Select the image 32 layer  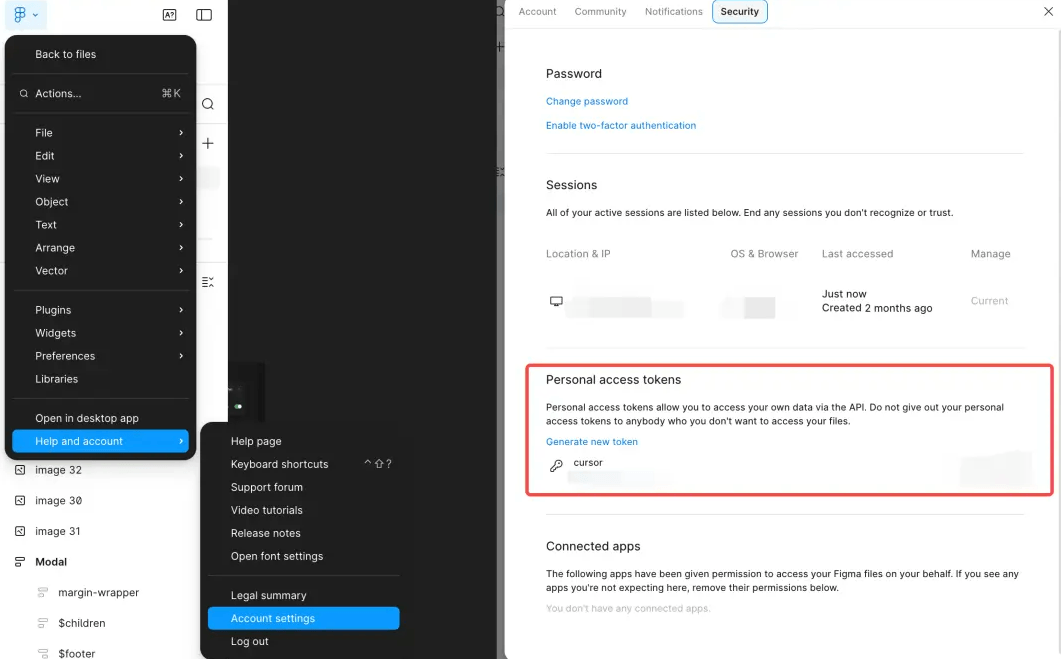(x=58, y=470)
